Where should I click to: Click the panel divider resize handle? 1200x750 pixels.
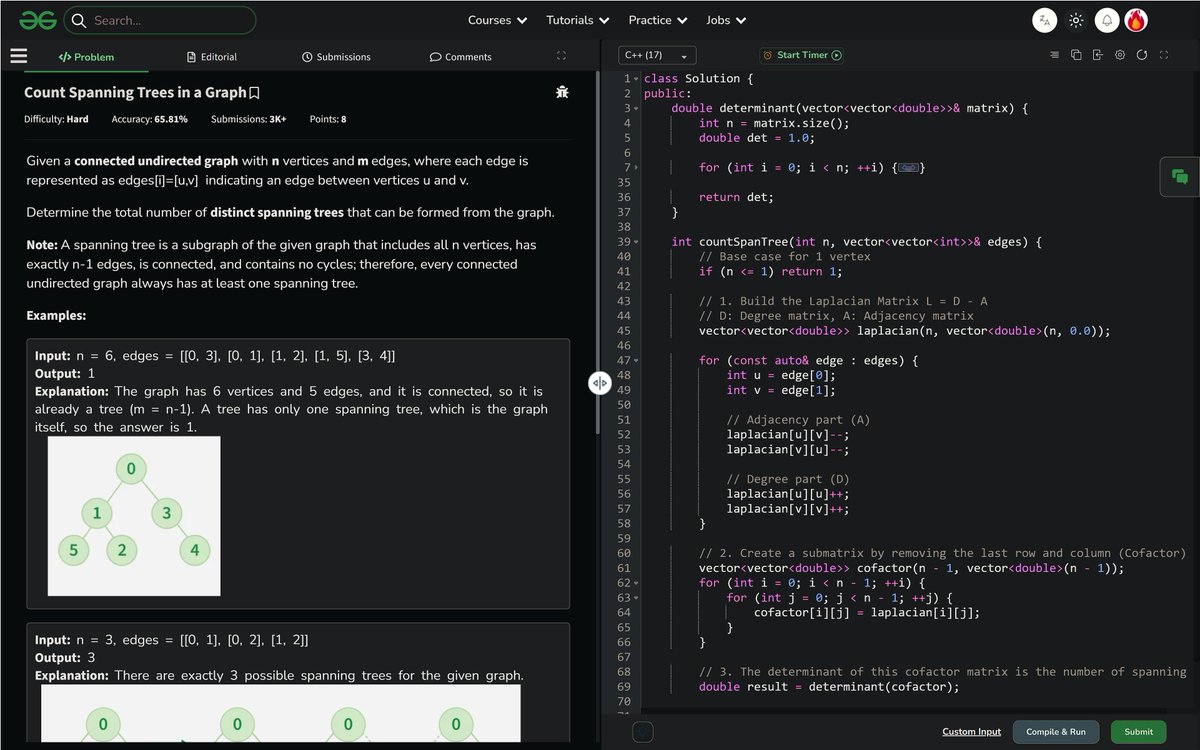(x=599, y=383)
